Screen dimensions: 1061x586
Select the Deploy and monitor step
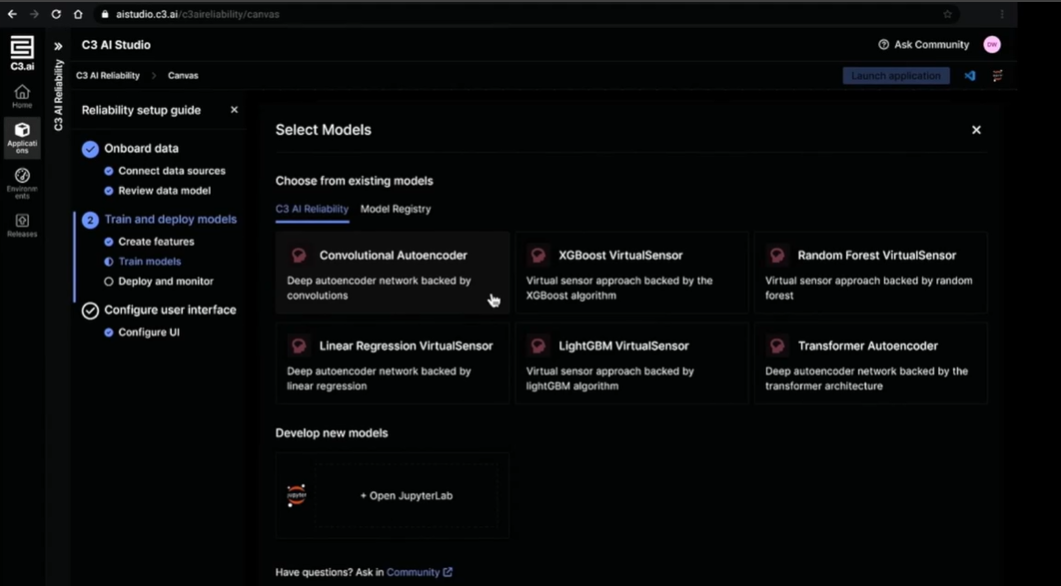(x=165, y=282)
